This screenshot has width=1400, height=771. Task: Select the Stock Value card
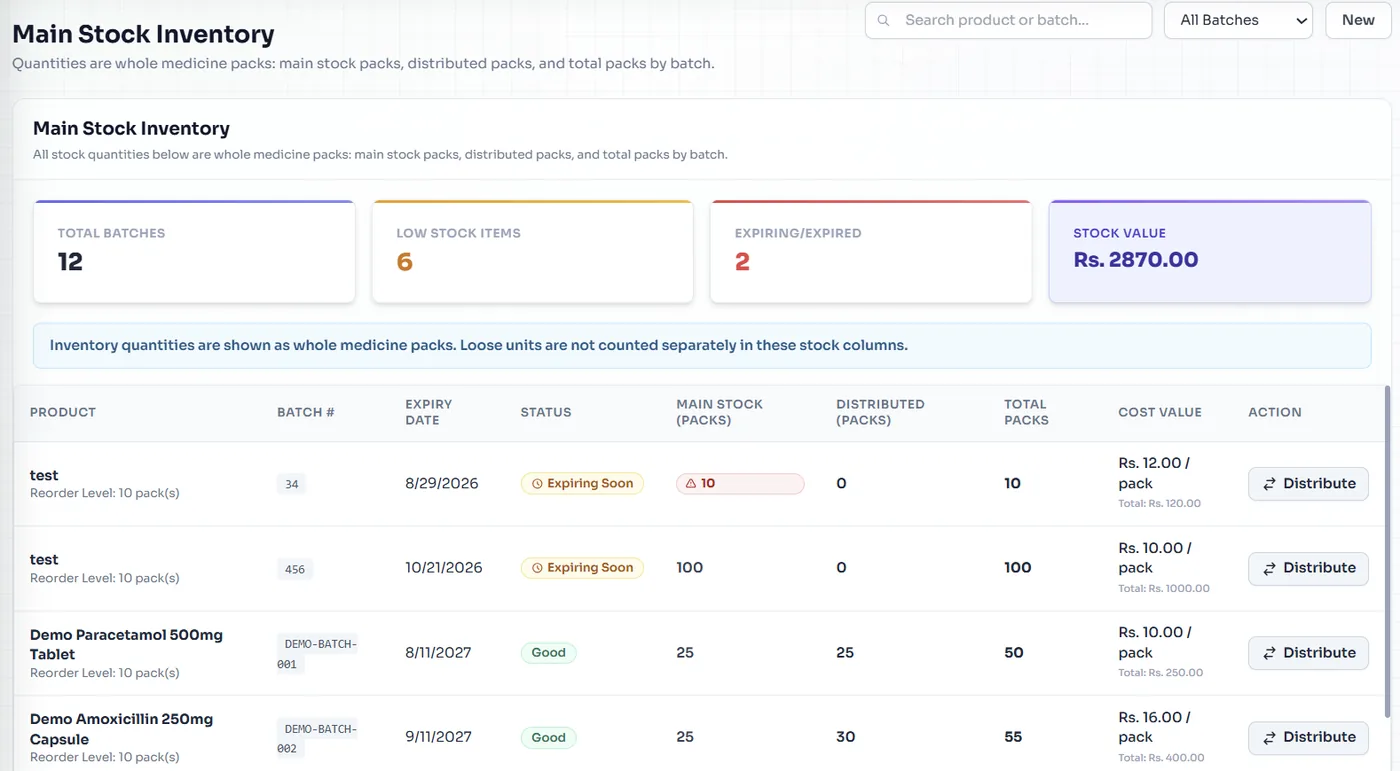[x=1209, y=252]
